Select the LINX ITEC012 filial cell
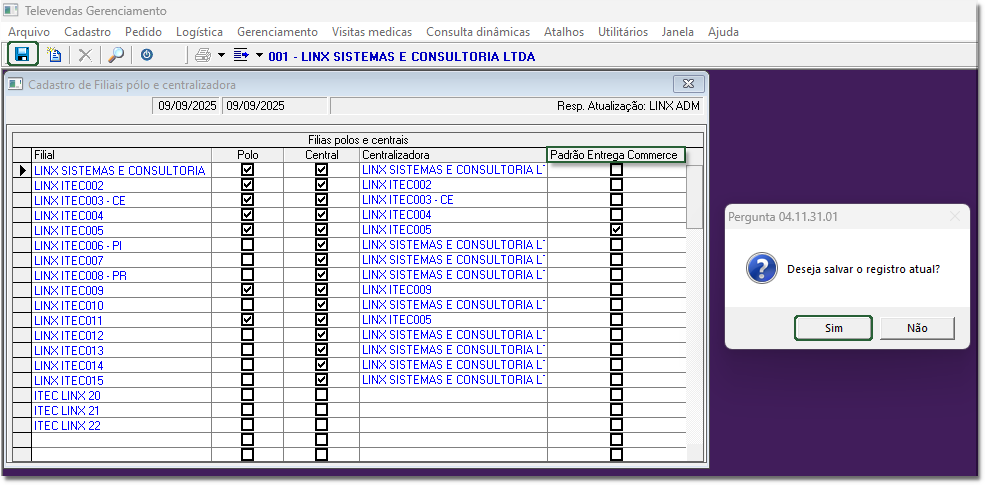 pyautogui.click(x=121, y=335)
